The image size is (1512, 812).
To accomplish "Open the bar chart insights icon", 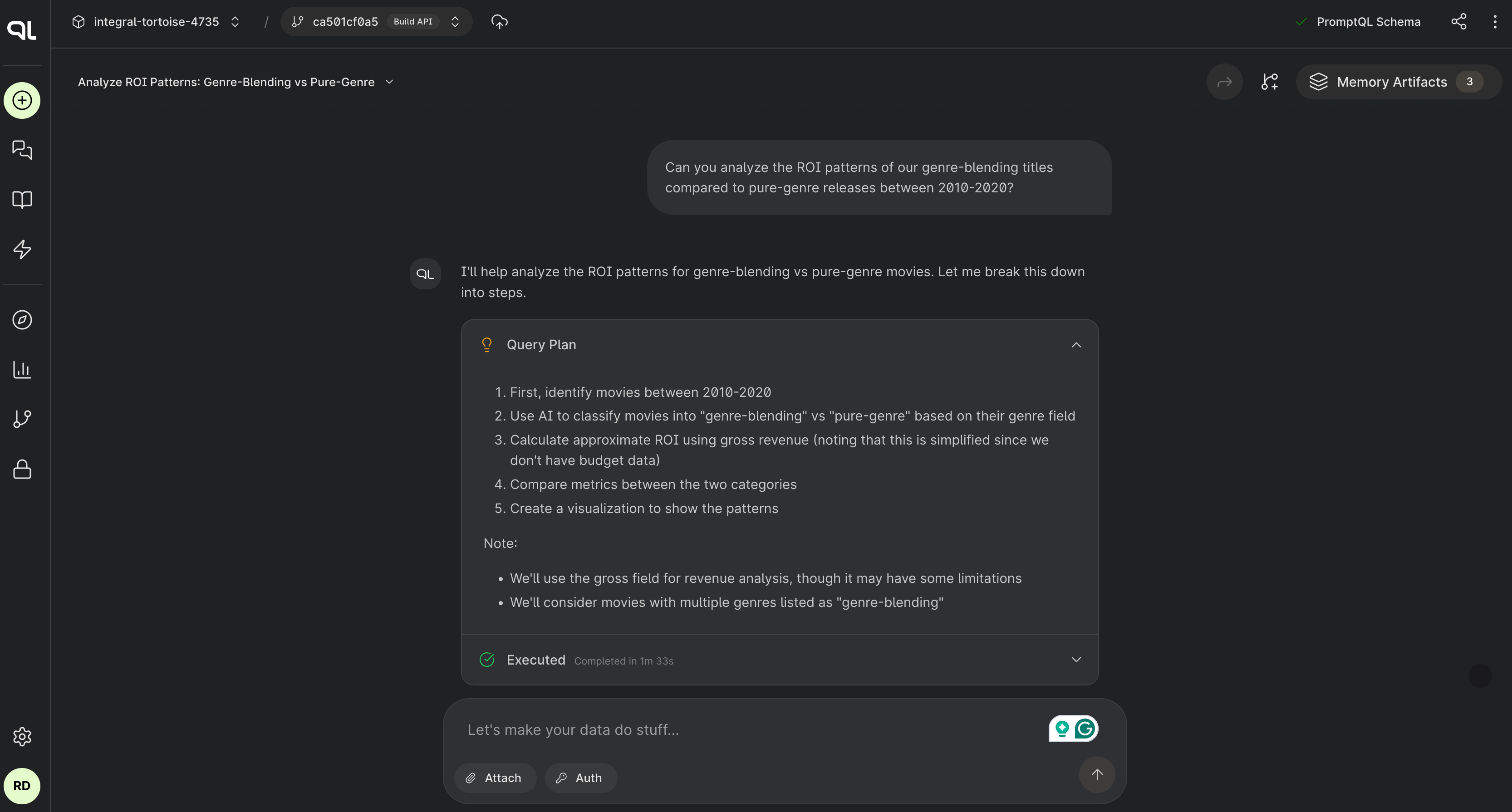I will 22,370.
